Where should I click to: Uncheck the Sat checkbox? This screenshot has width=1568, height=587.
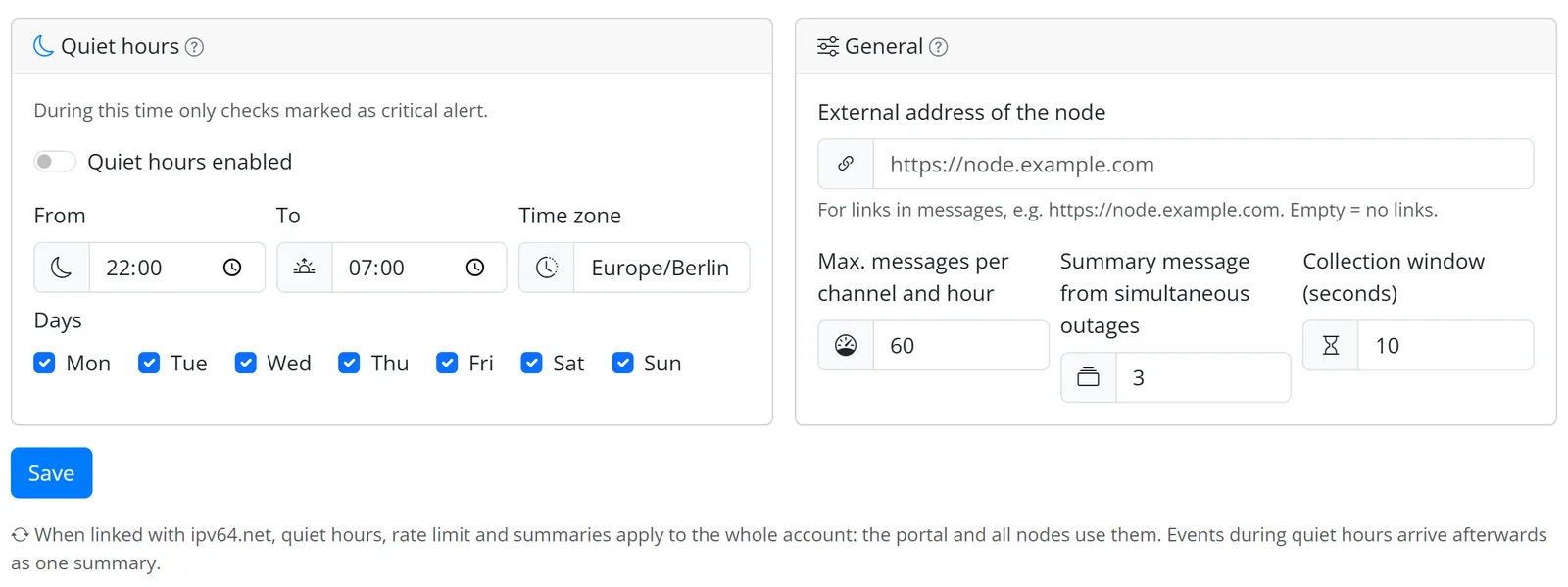[531, 363]
